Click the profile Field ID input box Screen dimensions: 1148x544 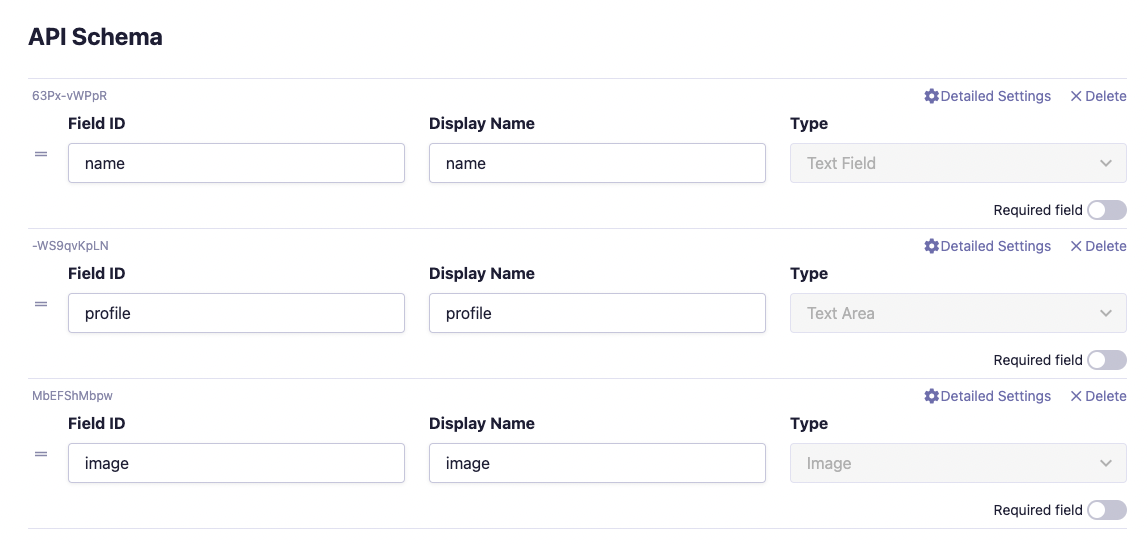pyautogui.click(x=236, y=313)
